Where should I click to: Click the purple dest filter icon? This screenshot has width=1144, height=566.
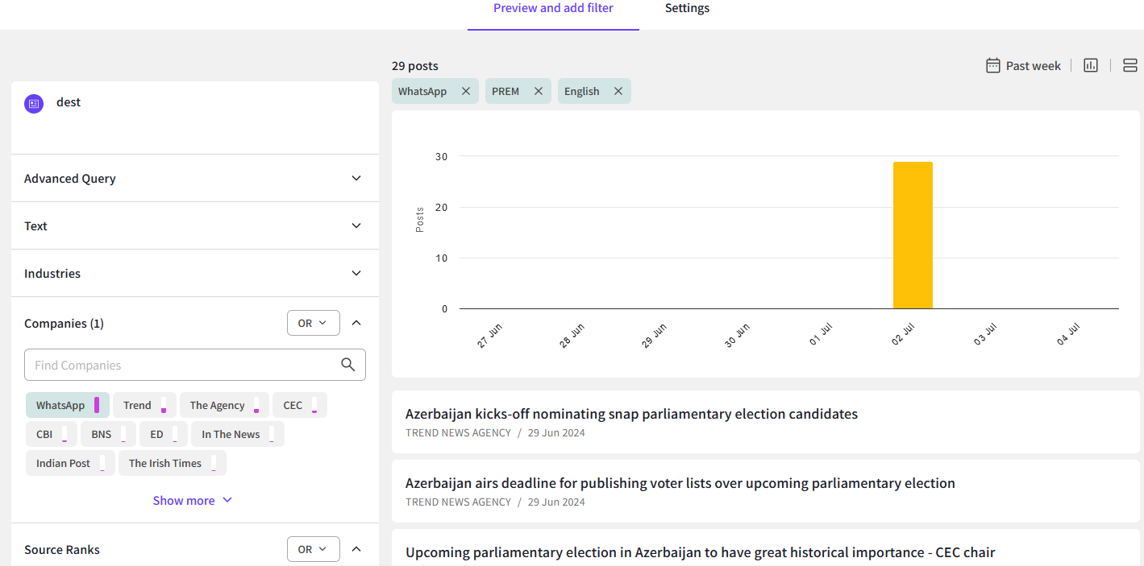click(34, 103)
